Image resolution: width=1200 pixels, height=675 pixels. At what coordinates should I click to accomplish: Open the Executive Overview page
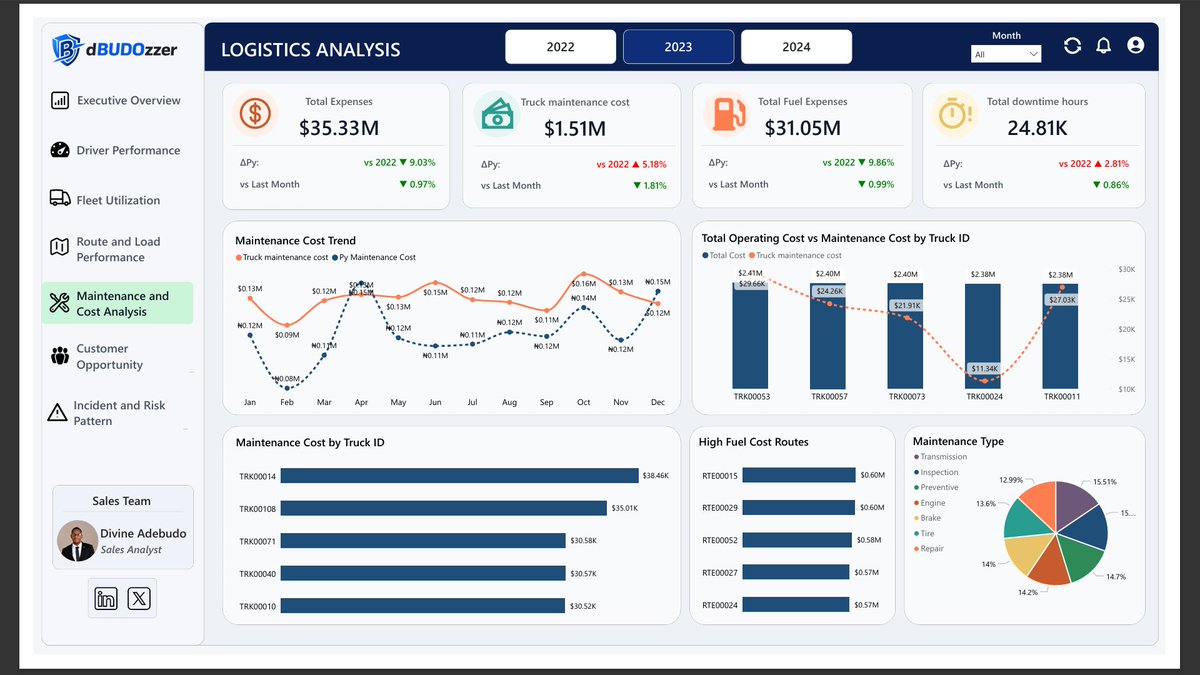117,101
